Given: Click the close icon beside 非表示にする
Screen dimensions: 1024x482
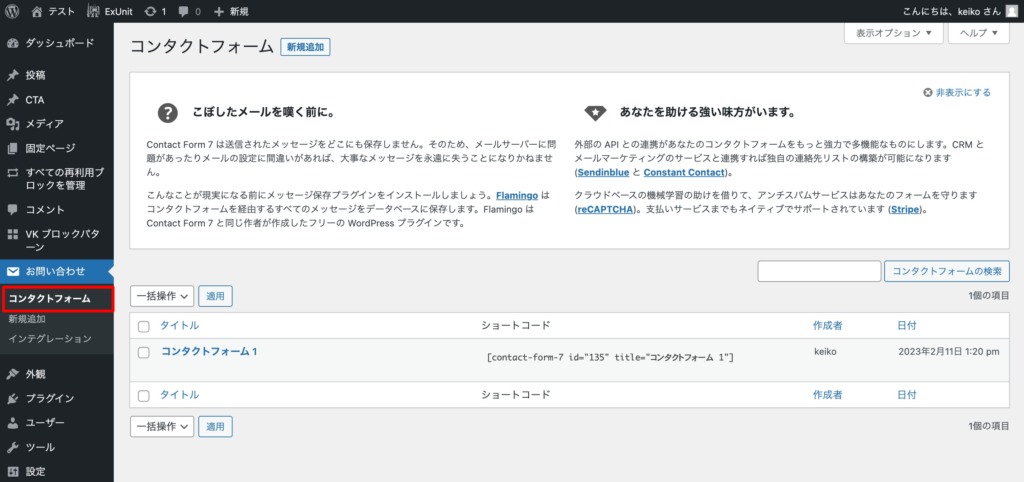Looking at the screenshot, I should click(x=927, y=93).
